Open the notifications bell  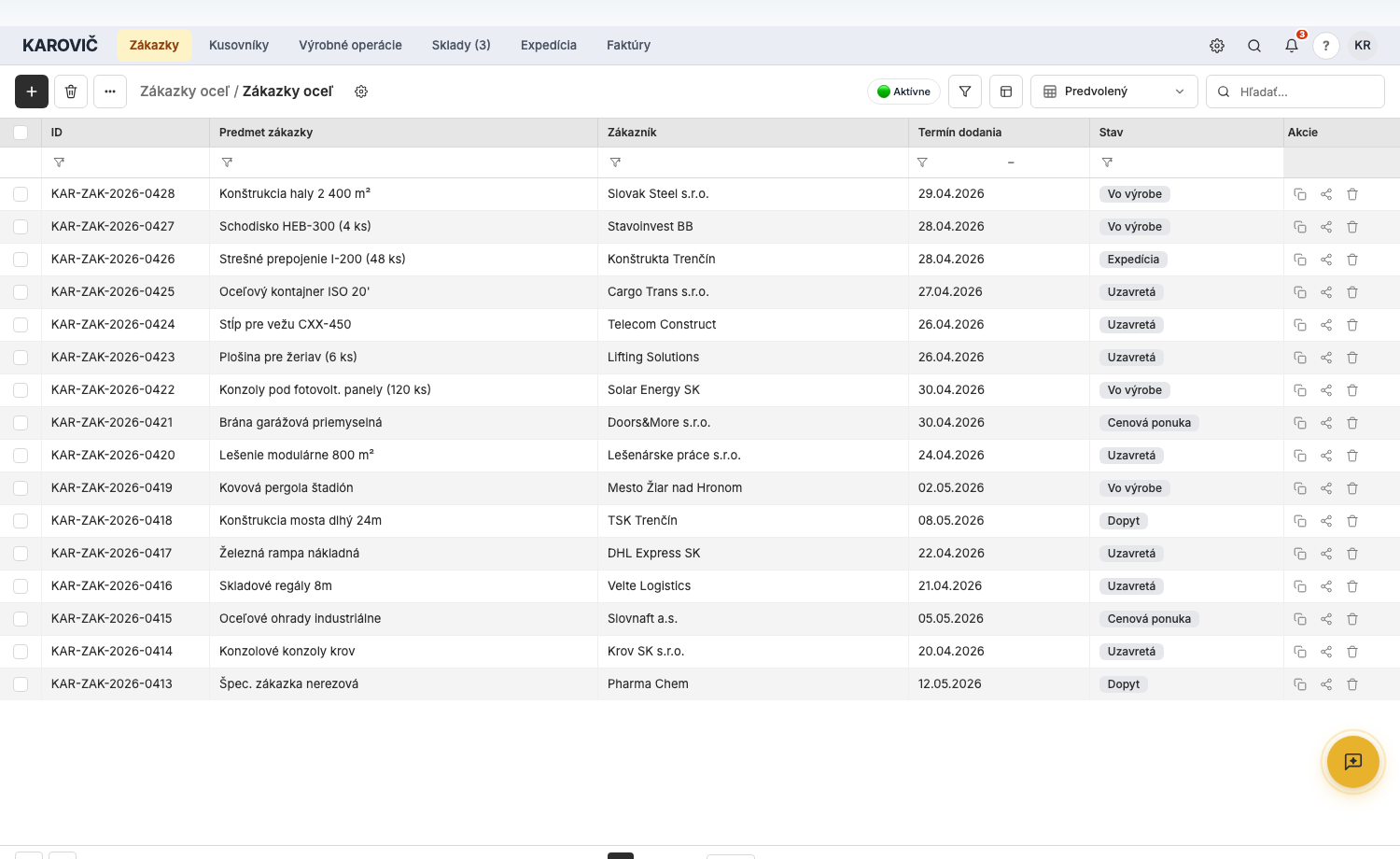pyautogui.click(x=1292, y=46)
